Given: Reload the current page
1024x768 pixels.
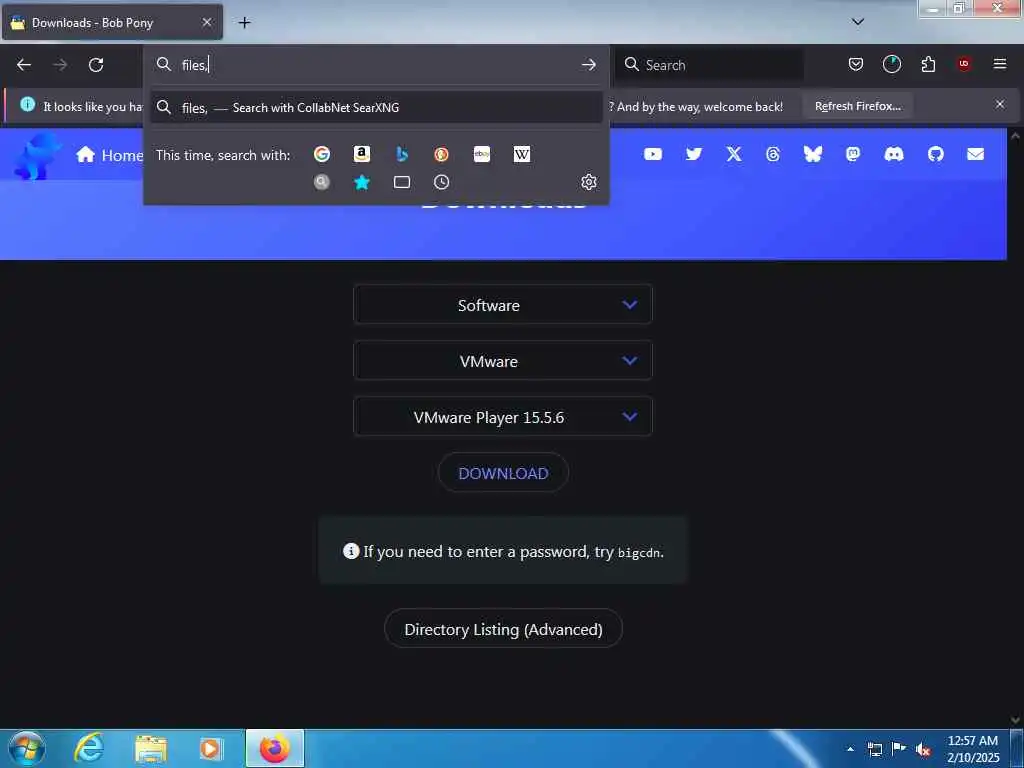Looking at the screenshot, I should coord(96,65).
